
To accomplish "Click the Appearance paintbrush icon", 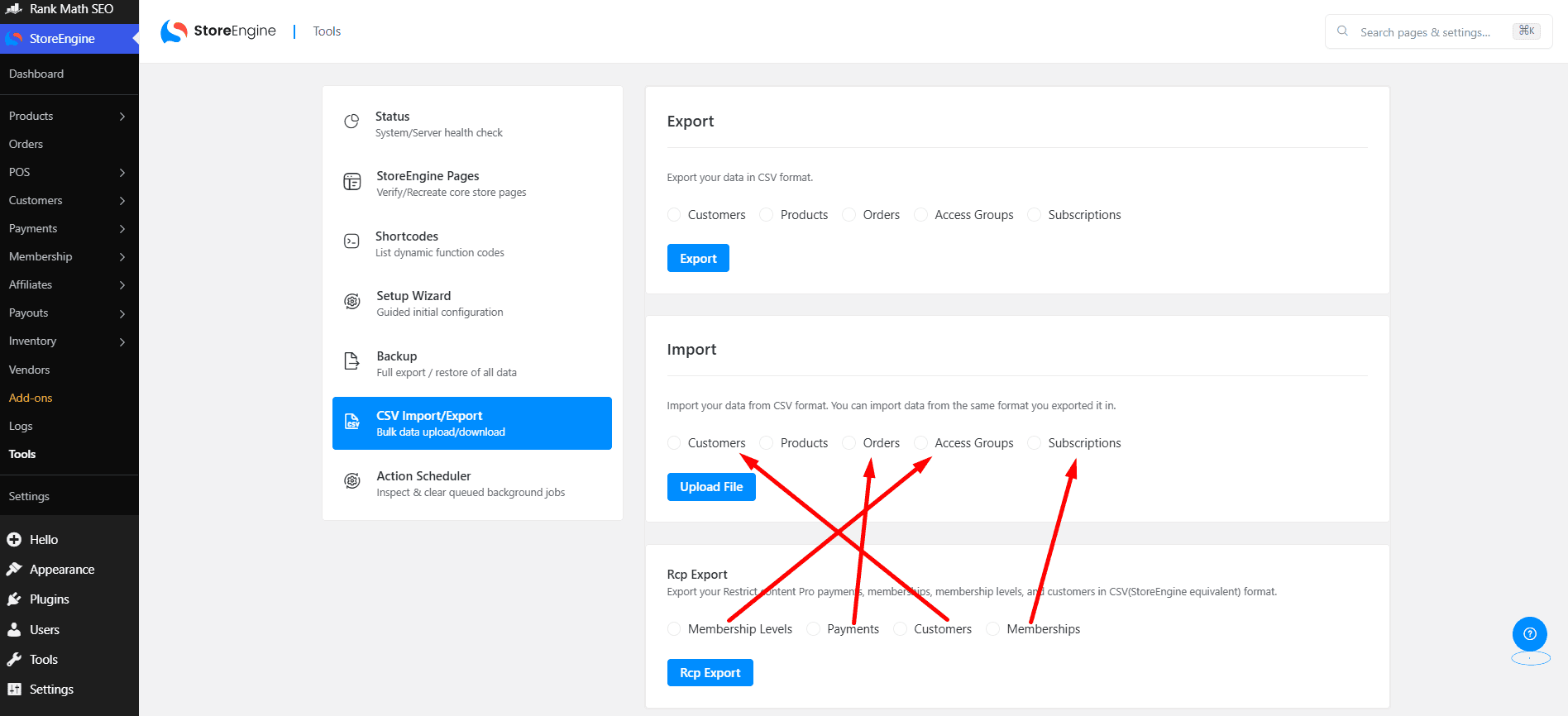I will click(x=14, y=570).
